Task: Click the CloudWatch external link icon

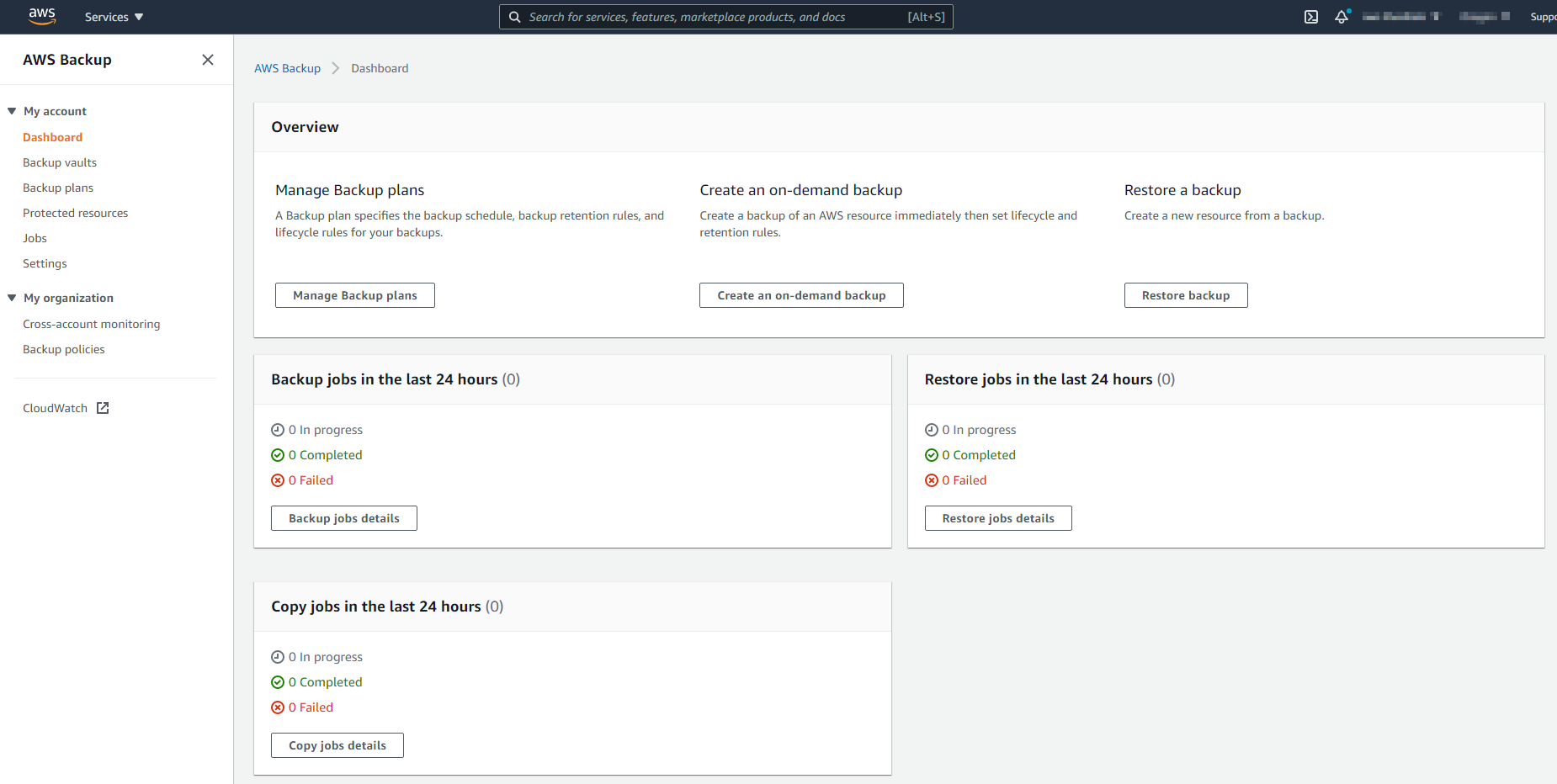Action: tap(103, 408)
